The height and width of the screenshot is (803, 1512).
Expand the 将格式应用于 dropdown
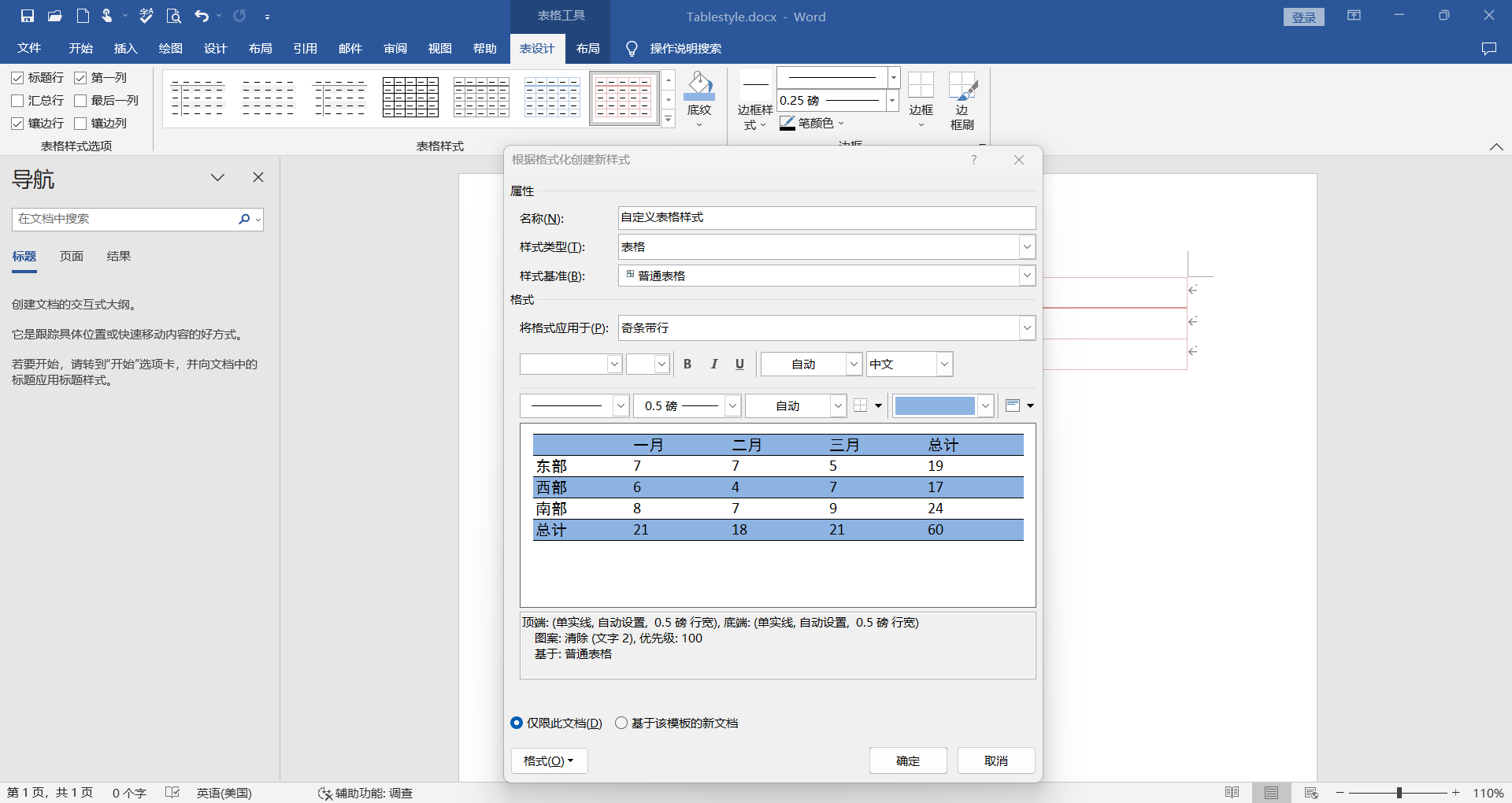(x=1026, y=328)
